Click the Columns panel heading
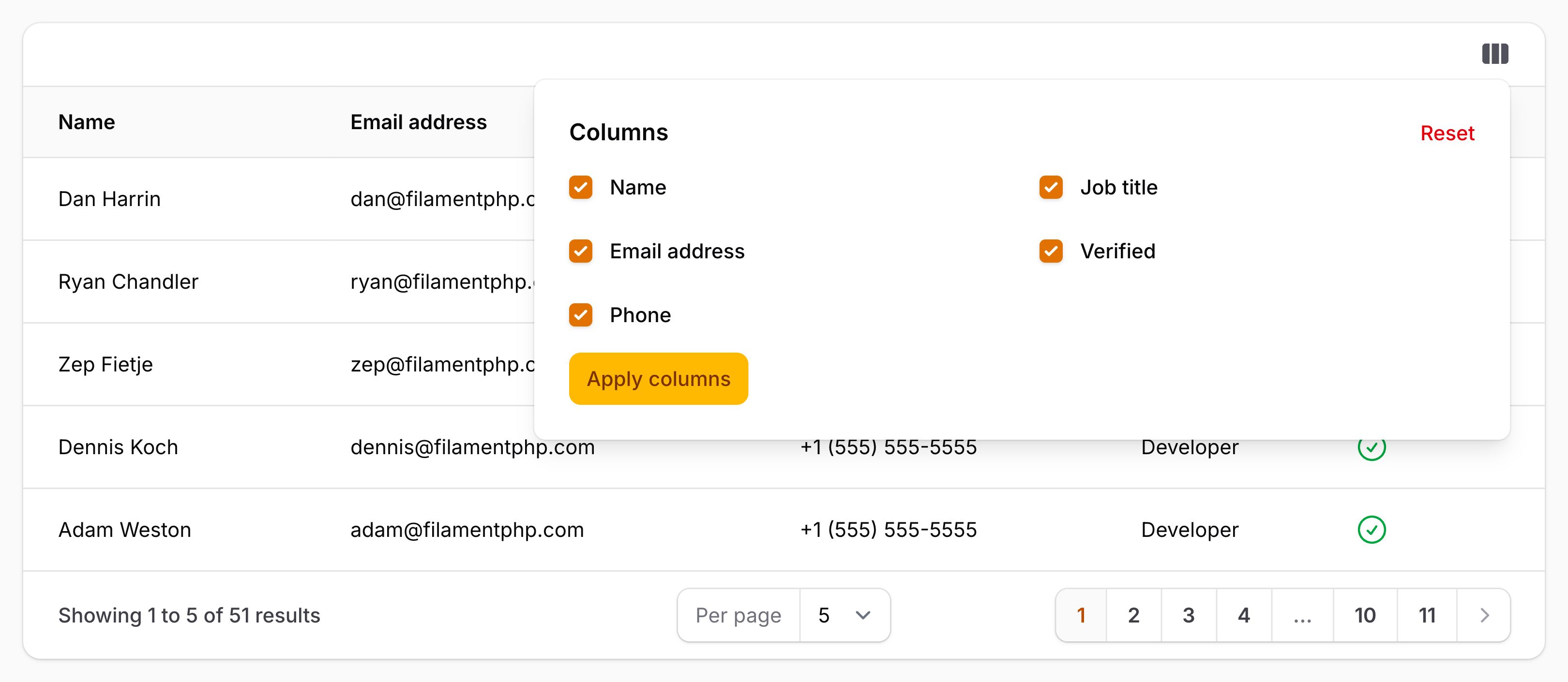Viewport: 1568px width, 682px height. coord(618,132)
